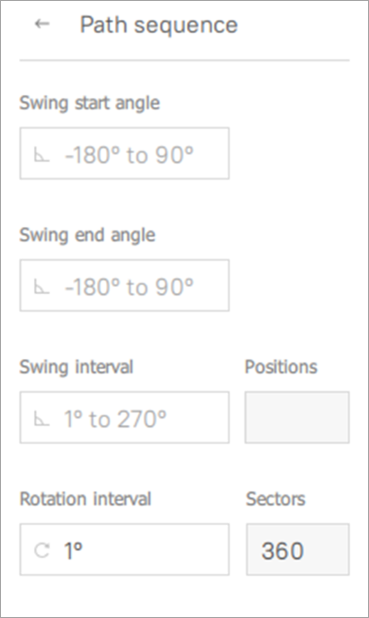Click the rotation icon in Rotation interval field
Viewport: 369px width, 618px height.
click(x=42, y=550)
